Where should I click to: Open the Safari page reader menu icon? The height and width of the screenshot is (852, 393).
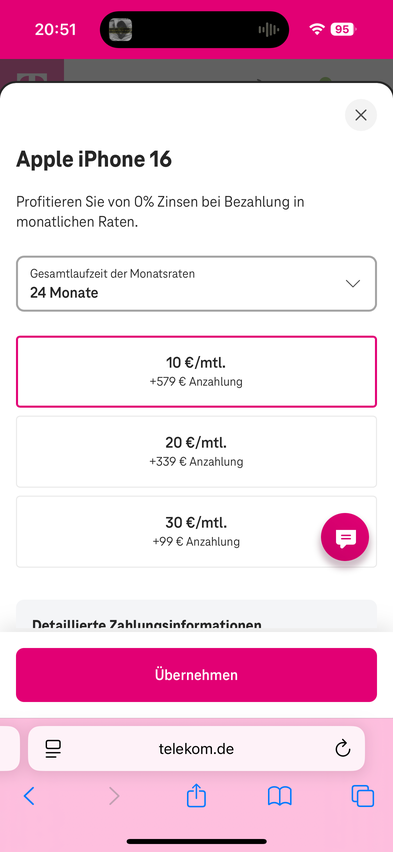tap(53, 749)
